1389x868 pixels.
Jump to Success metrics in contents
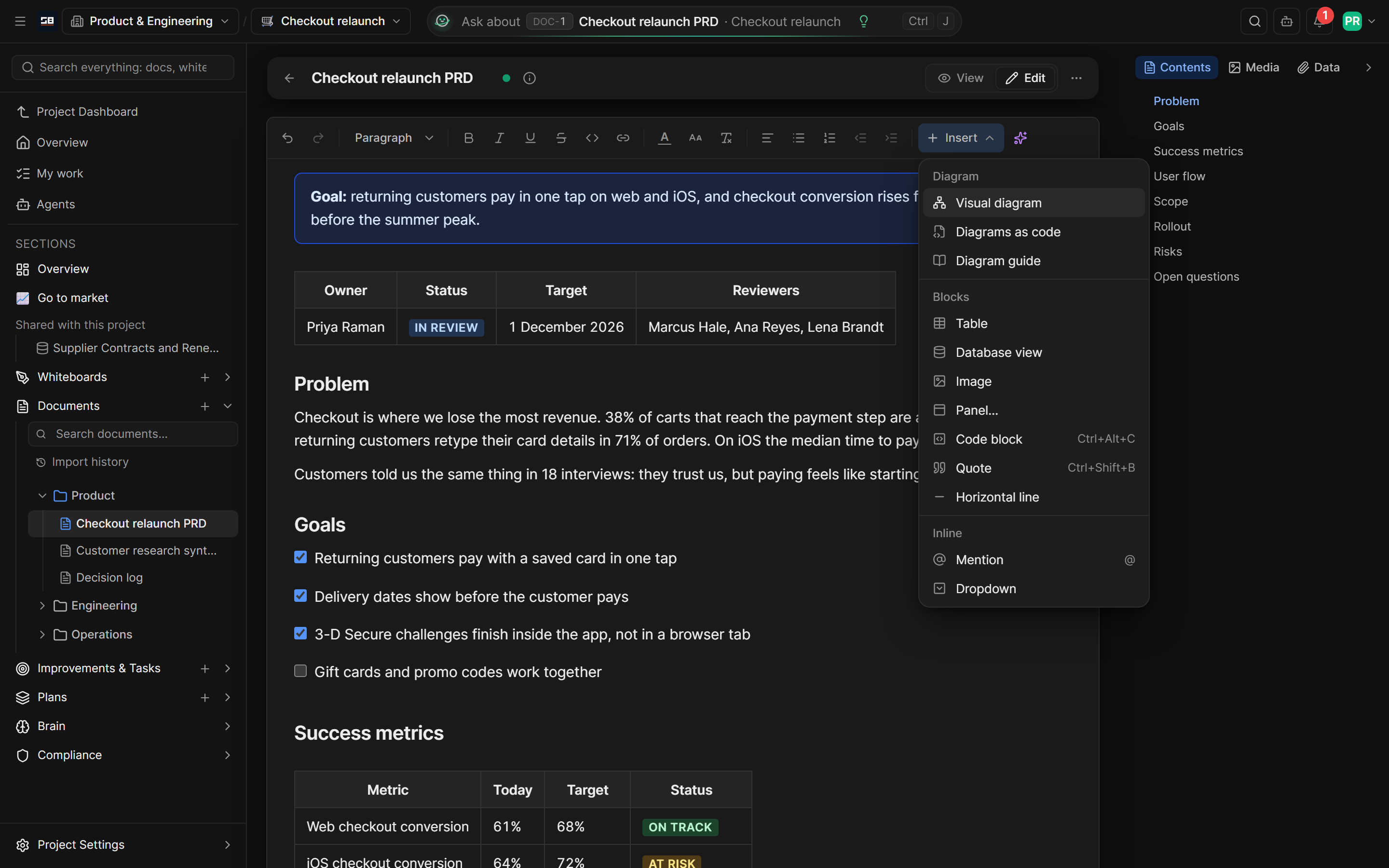coord(1198,151)
